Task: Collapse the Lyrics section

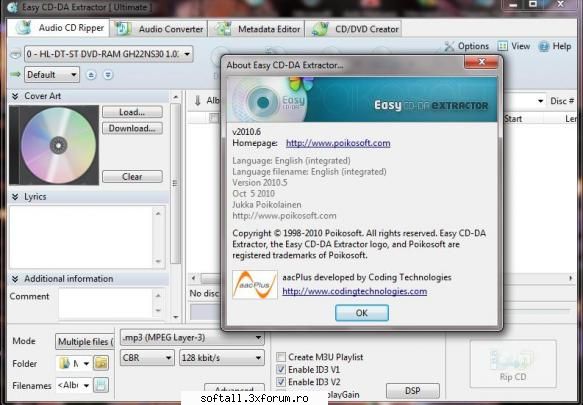Action: pyautogui.click(x=15, y=197)
